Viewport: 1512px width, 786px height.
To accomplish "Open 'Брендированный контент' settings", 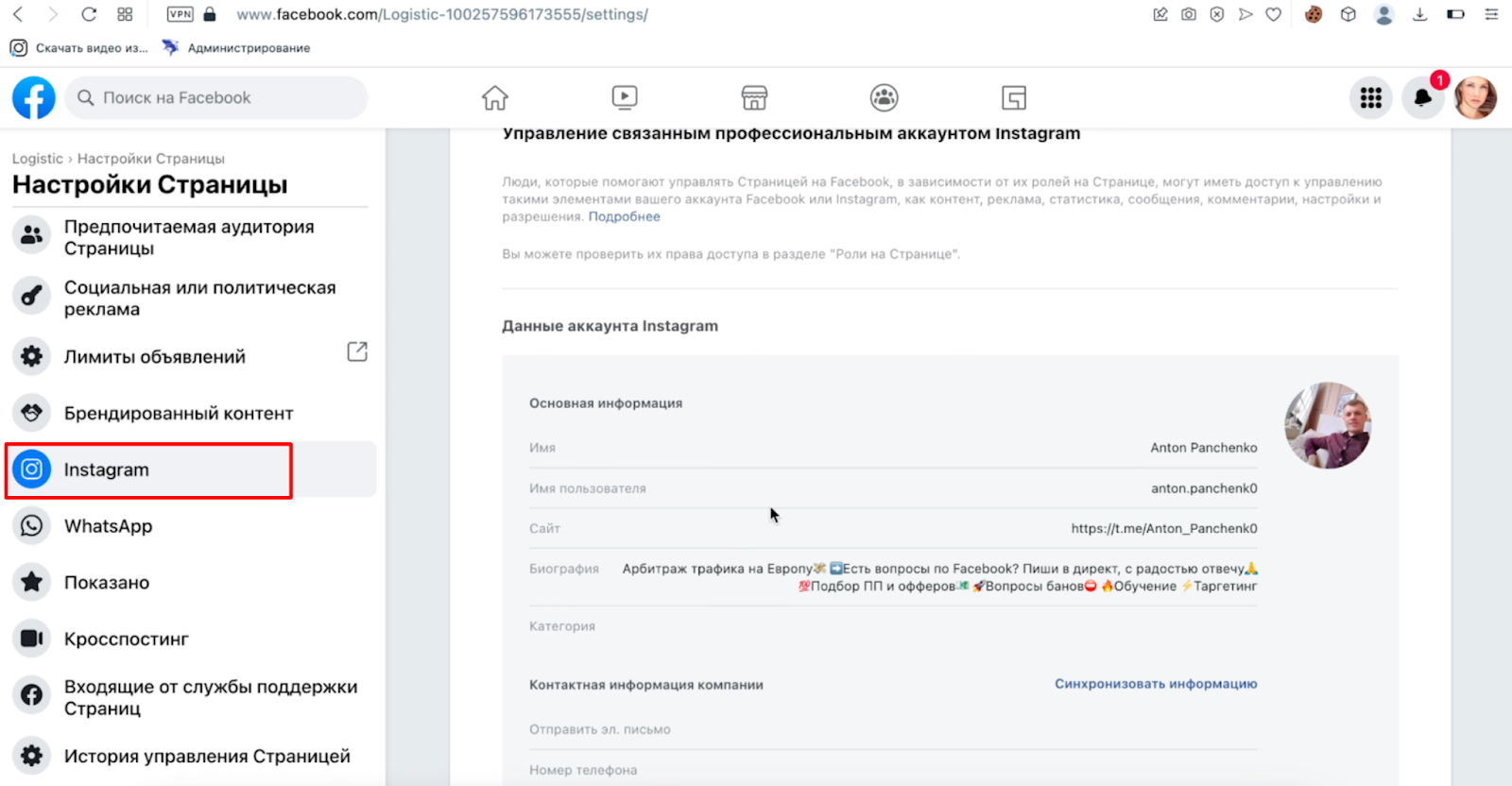I will point(191,413).
